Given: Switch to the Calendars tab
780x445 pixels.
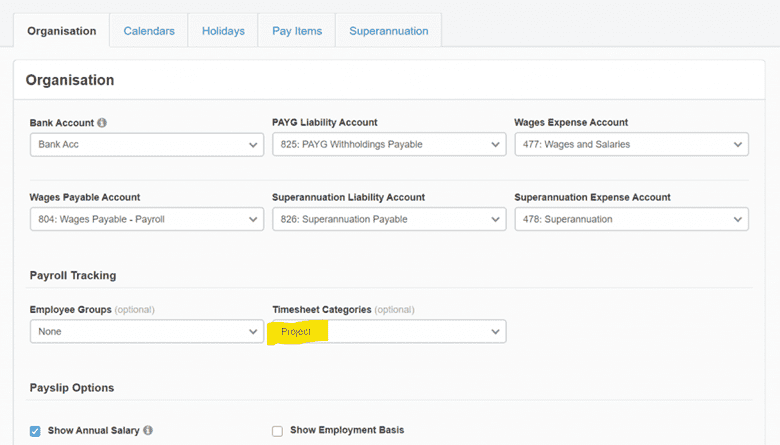Looking at the screenshot, I should [149, 31].
